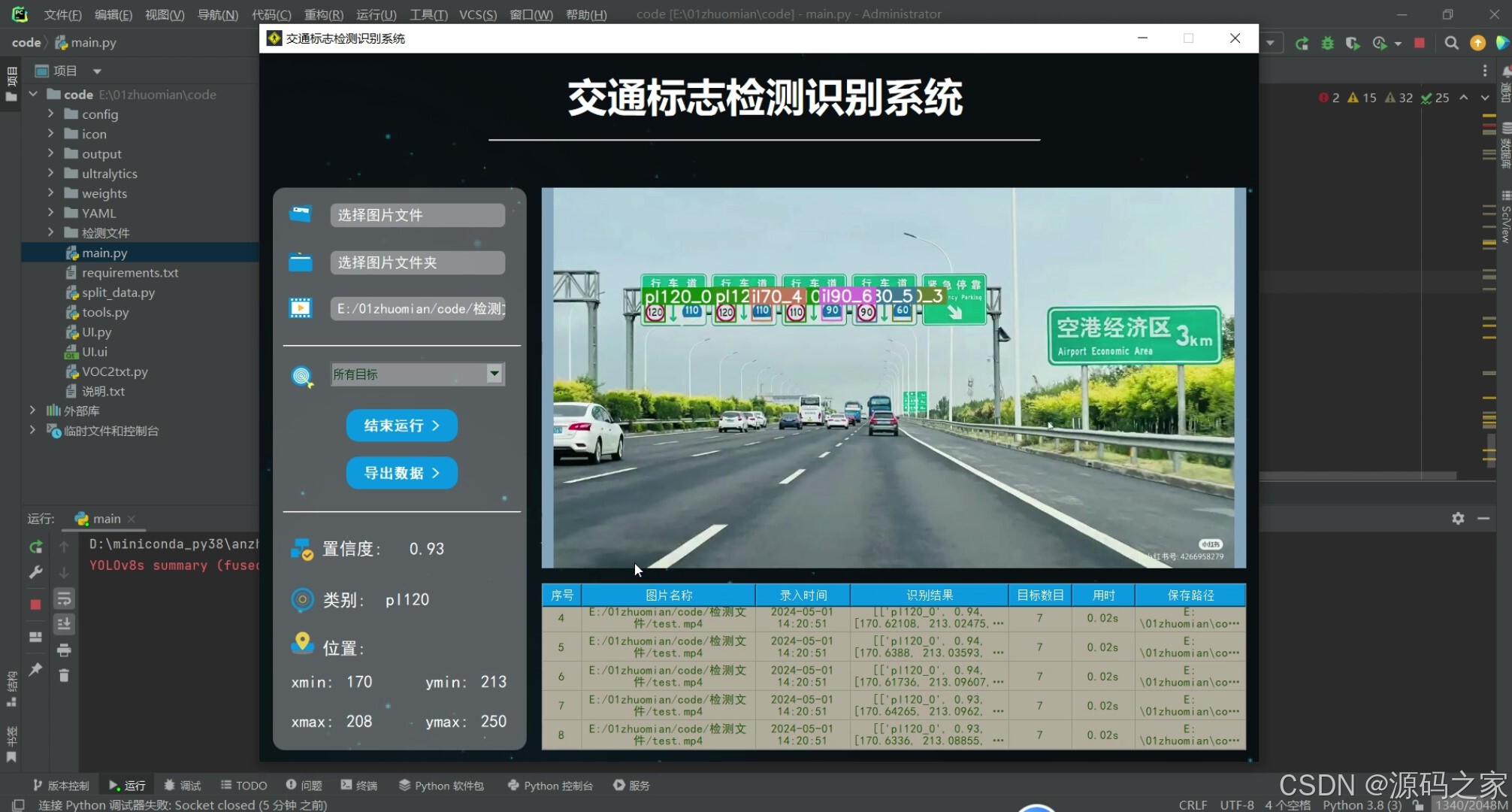This screenshot has height=812, width=1512.
Task: Open the 所有目标 dropdown
Action: click(494, 374)
